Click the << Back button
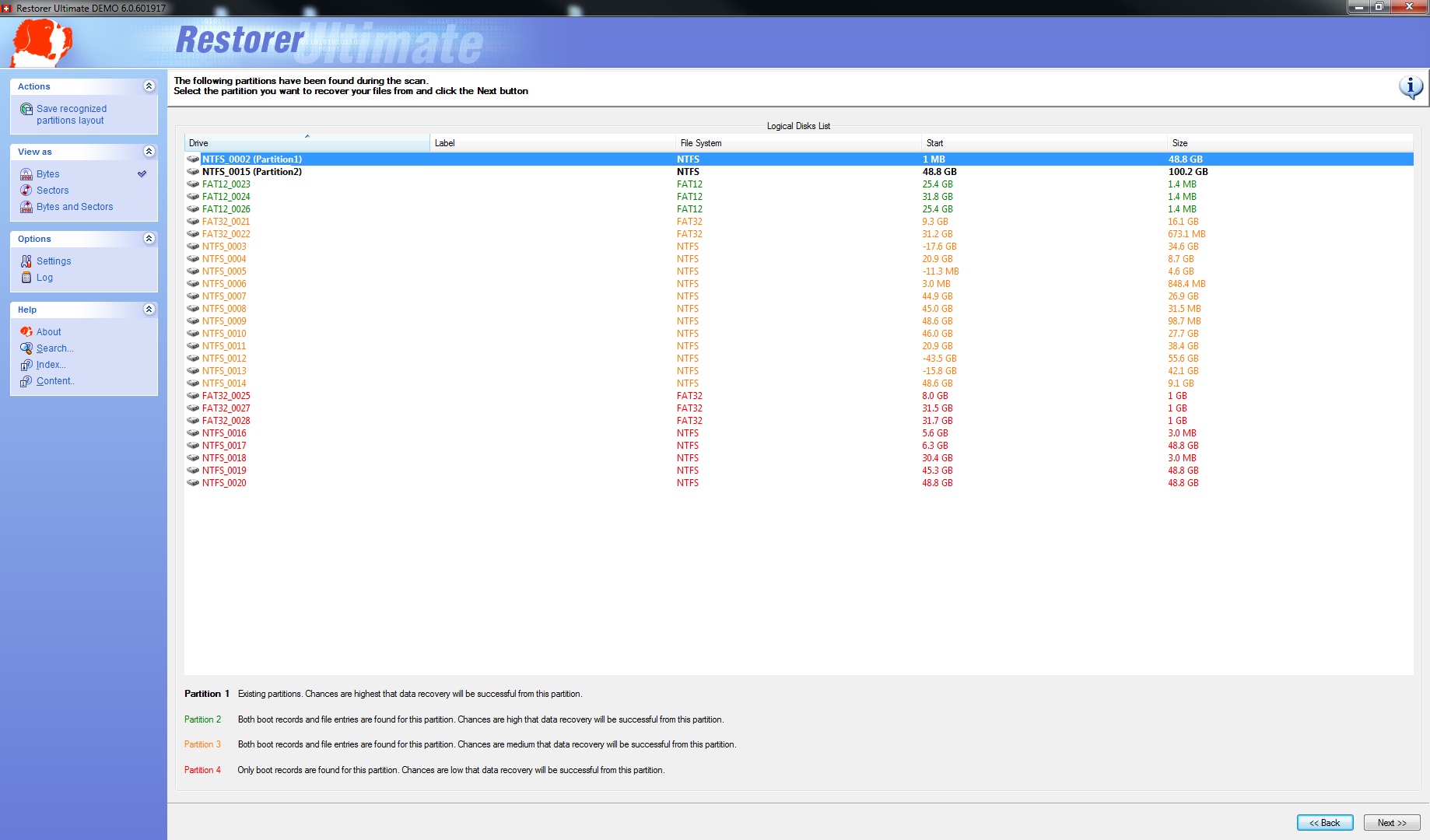 click(x=1325, y=823)
